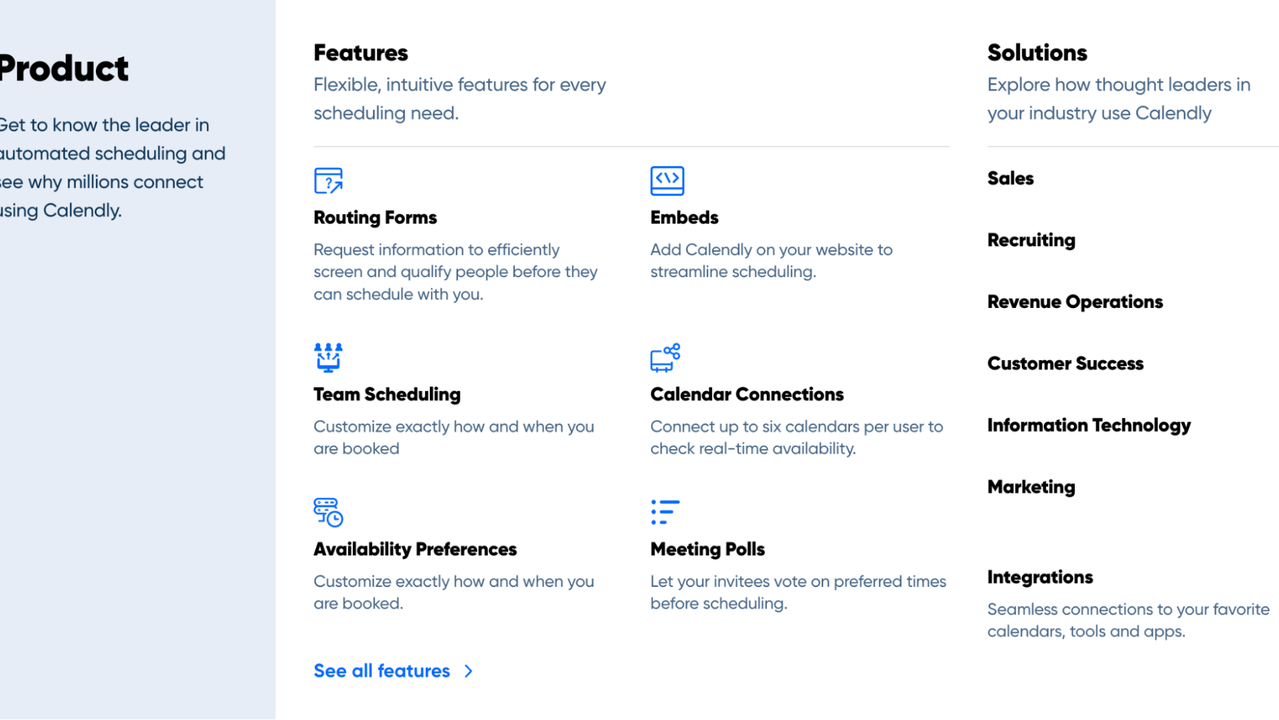Select the Team Scheduling heading
Image resolution: width=1279 pixels, height=720 pixels.
(x=387, y=394)
